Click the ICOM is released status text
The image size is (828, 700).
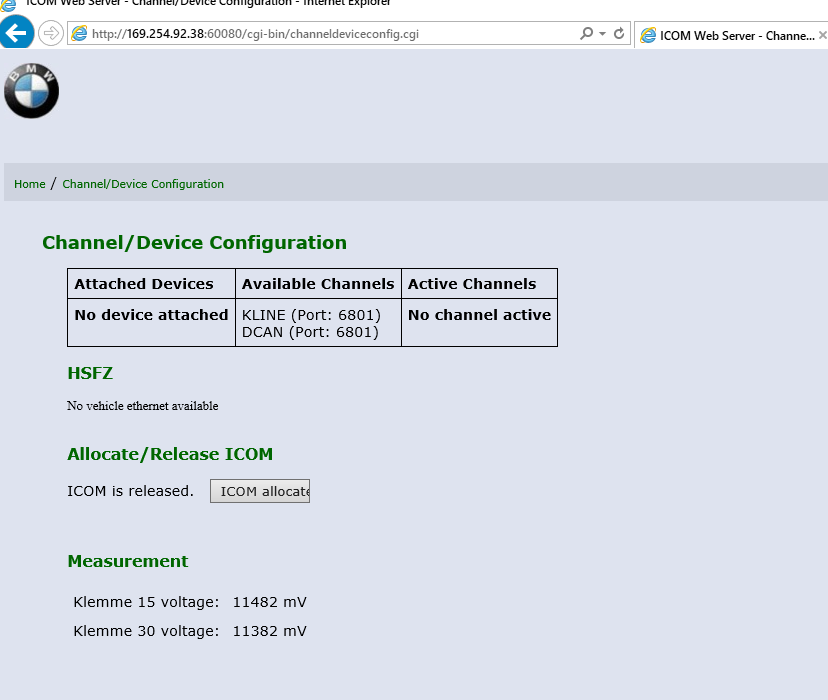(130, 491)
